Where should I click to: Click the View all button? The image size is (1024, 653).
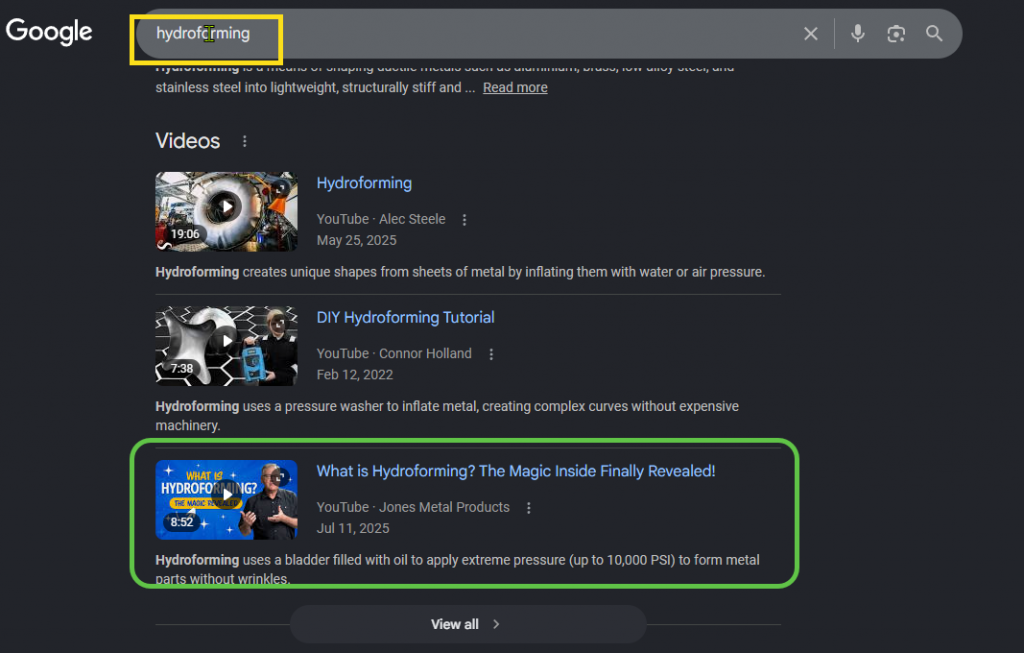coord(467,623)
